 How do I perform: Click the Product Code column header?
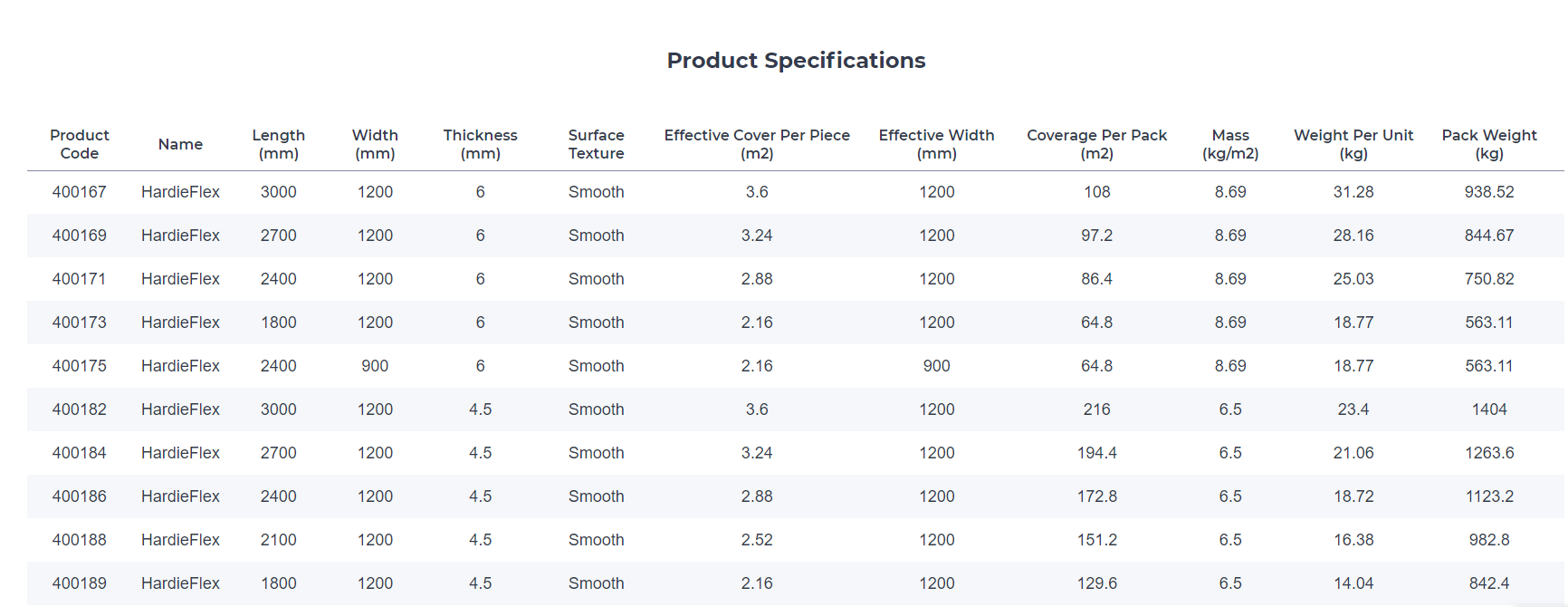pos(80,144)
